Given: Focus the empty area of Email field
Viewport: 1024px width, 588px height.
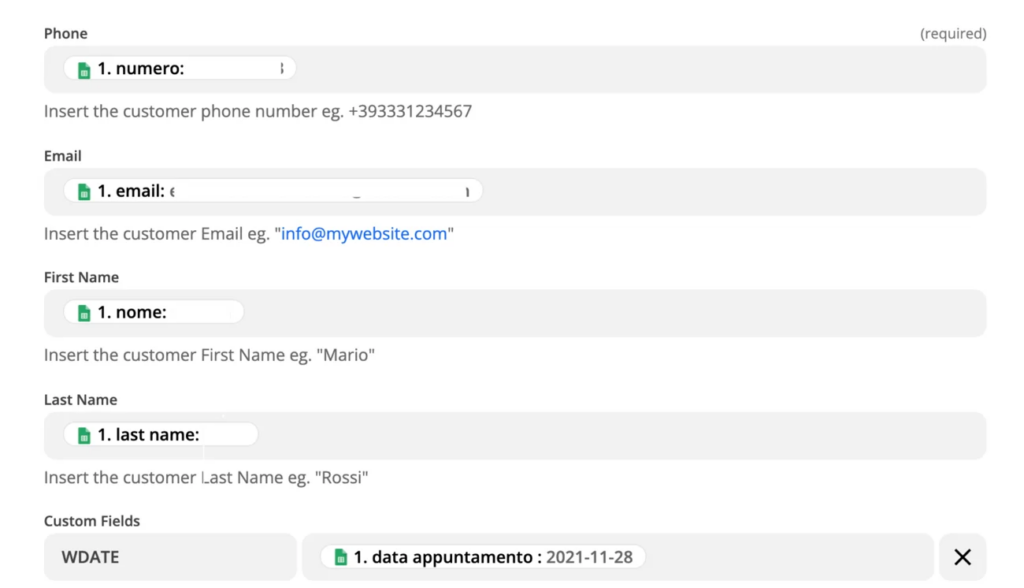Looking at the screenshot, I should [x=730, y=191].
